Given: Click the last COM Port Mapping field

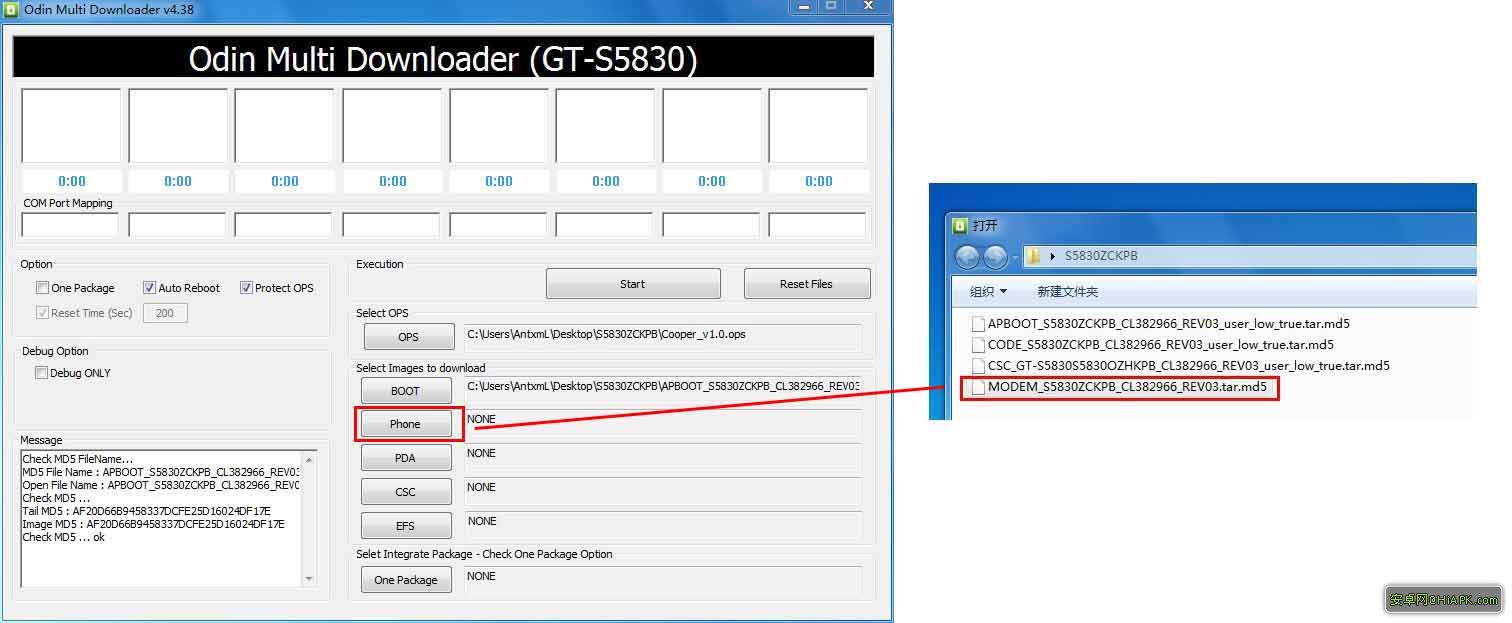Looking at the screenshot, I should (x=818, y=225).
